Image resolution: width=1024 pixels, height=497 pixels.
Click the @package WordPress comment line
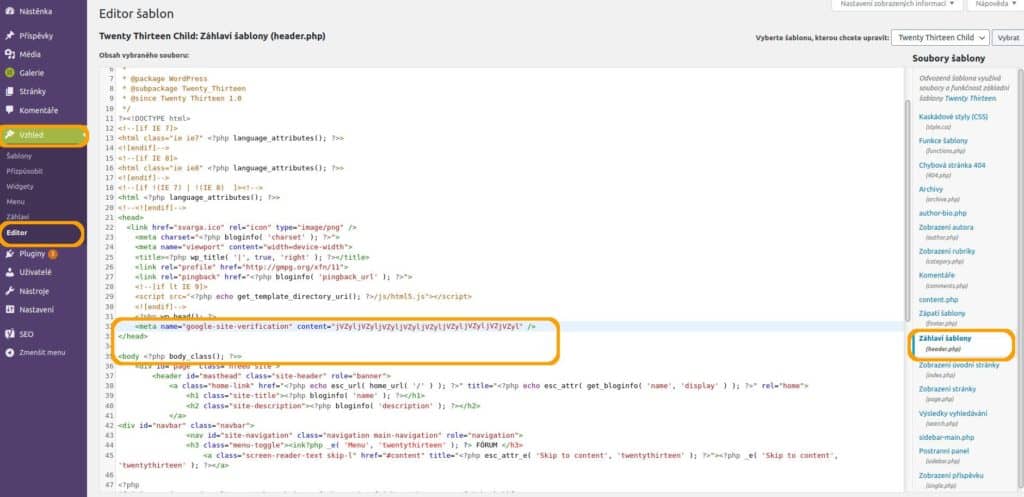[x=165, y=78]
